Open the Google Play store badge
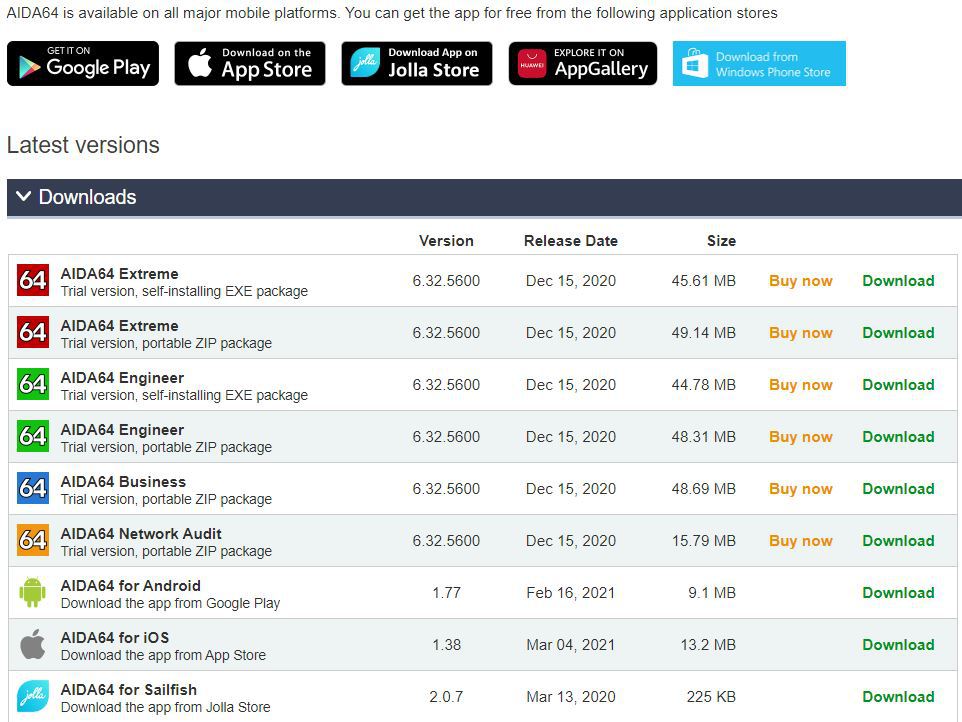962x722 pixels. (83, 63)
